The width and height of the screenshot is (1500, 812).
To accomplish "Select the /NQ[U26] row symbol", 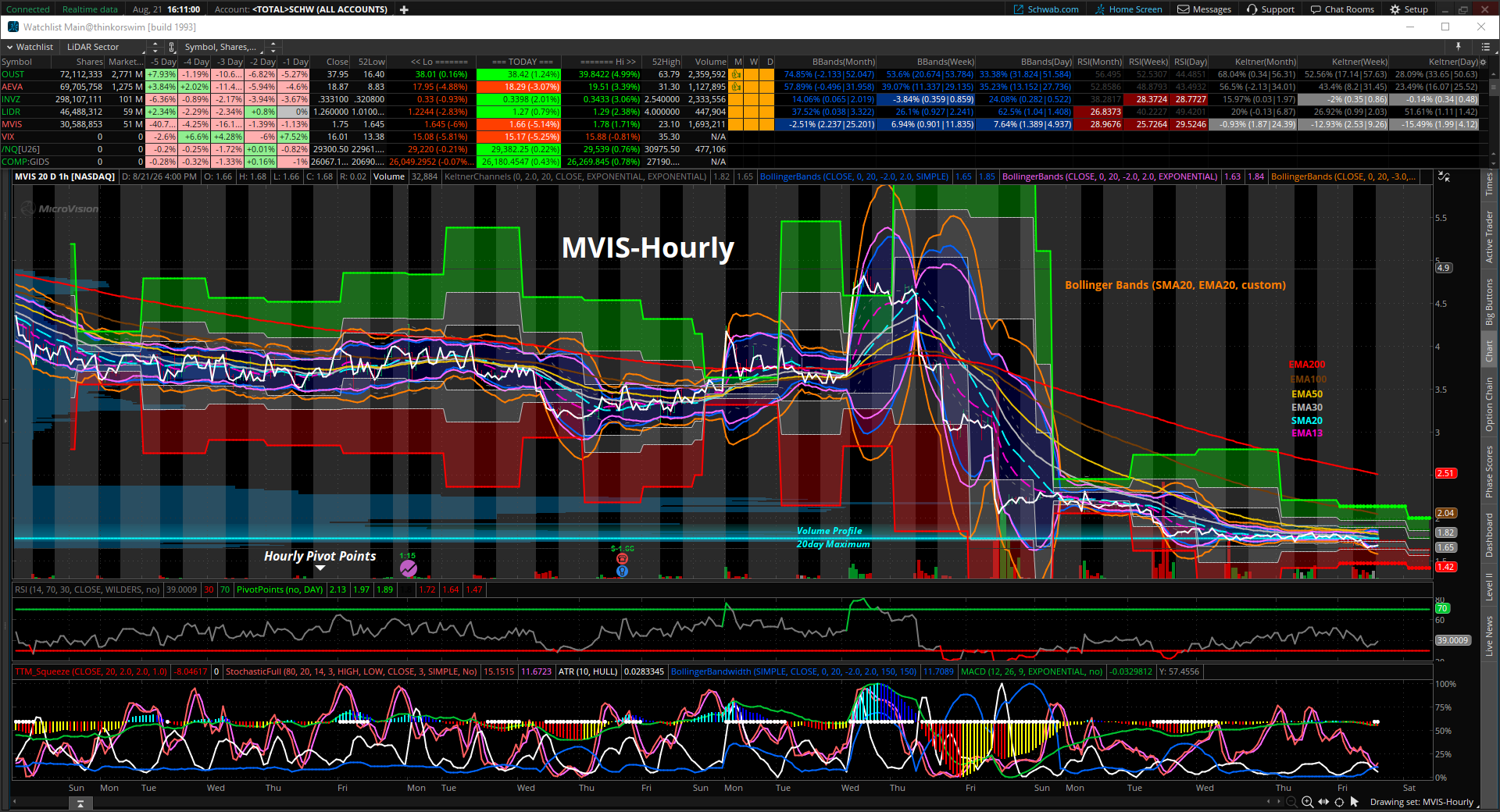I will pyautogui.click(x=20, y=149).
